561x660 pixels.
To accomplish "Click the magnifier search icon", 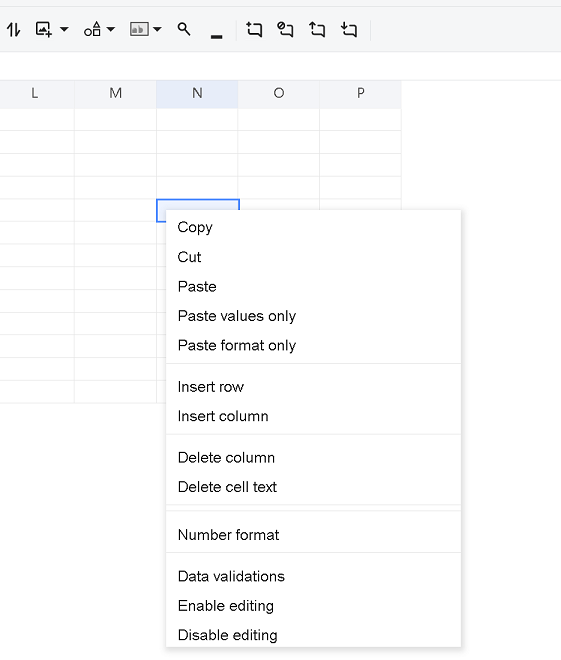I will point(184,29).
